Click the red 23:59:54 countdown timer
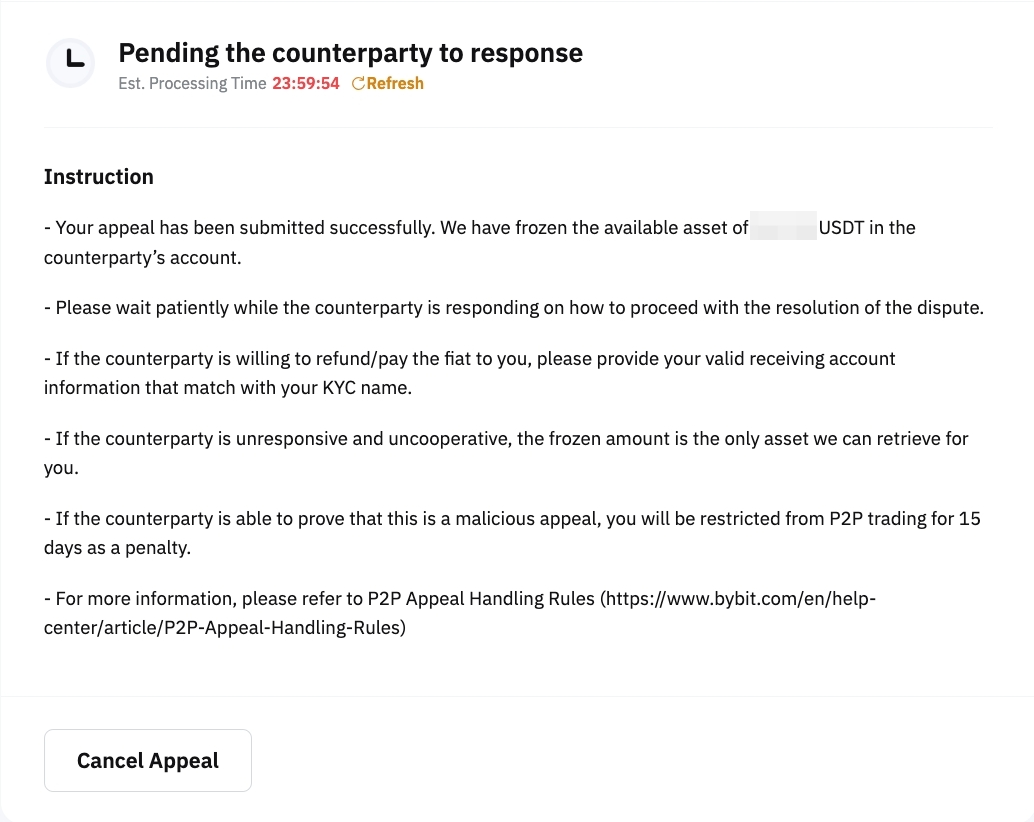Viewport: 1034px width, 822px height. [x=305, y=84]
